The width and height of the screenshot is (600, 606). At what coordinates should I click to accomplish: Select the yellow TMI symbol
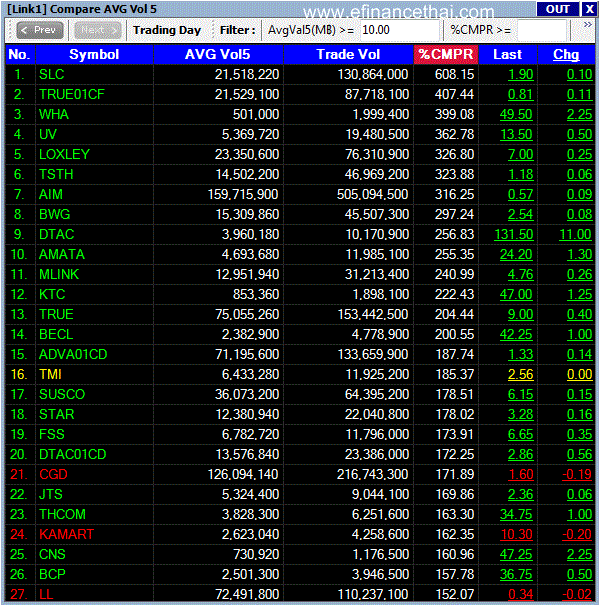[x=50, y=374]
